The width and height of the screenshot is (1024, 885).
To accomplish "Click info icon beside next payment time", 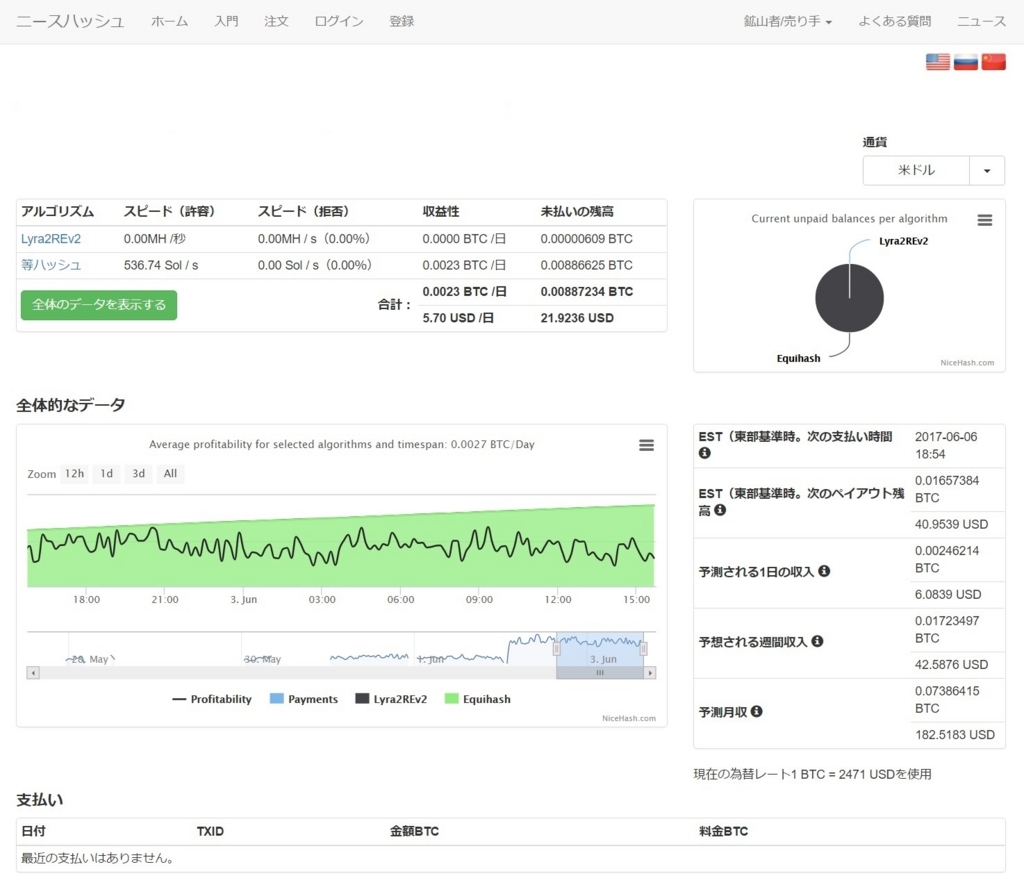I will point(705,453).
